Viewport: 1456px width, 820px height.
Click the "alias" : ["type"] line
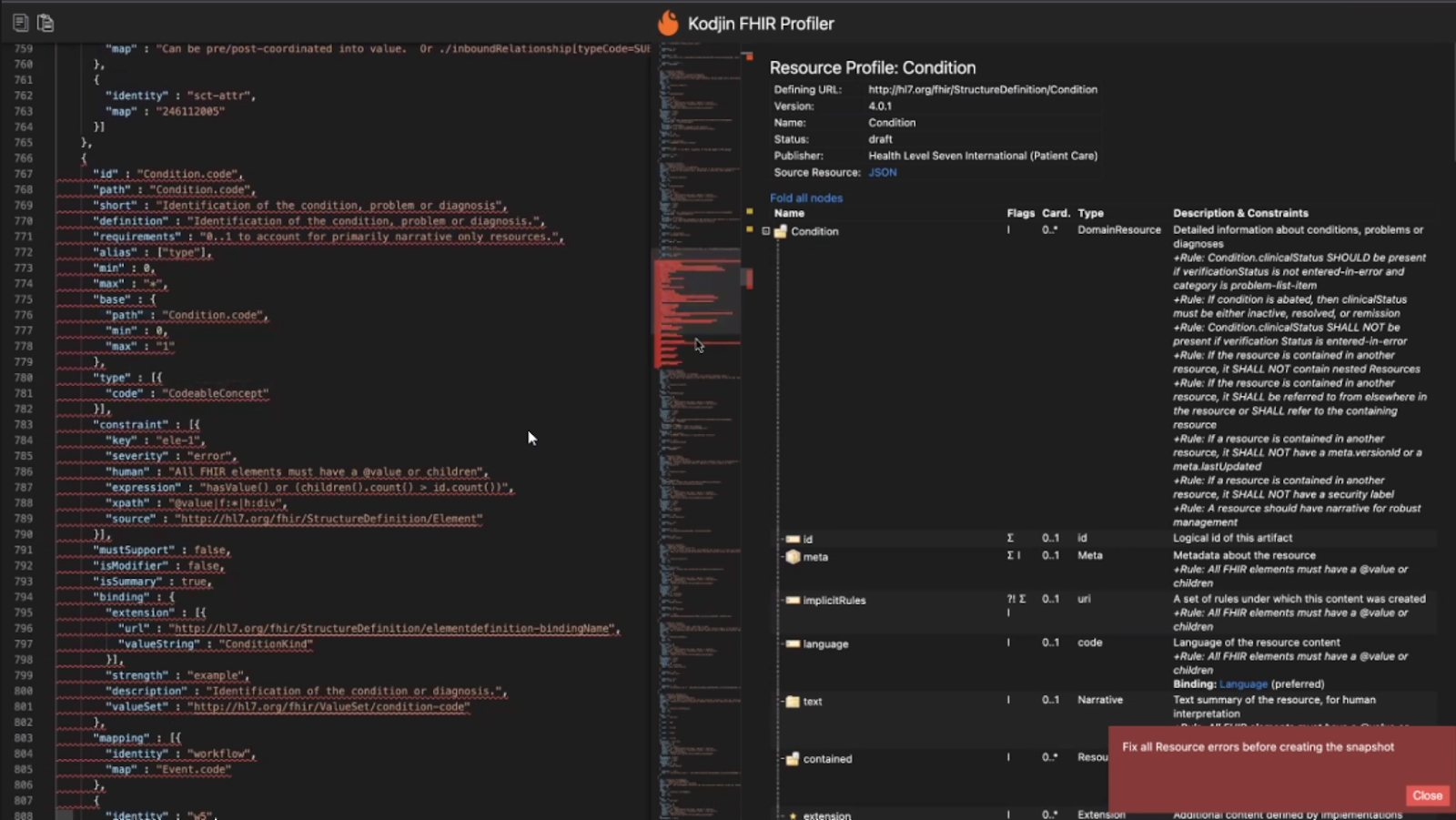tap(152, 252)
